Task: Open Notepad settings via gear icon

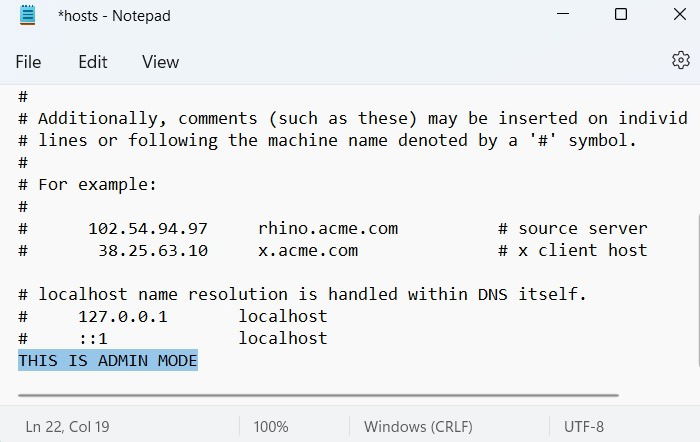Action: coord(680,60)
